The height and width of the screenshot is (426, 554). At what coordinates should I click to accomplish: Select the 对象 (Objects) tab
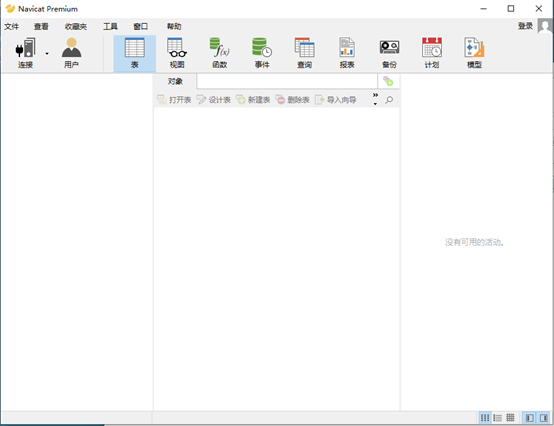175,81
